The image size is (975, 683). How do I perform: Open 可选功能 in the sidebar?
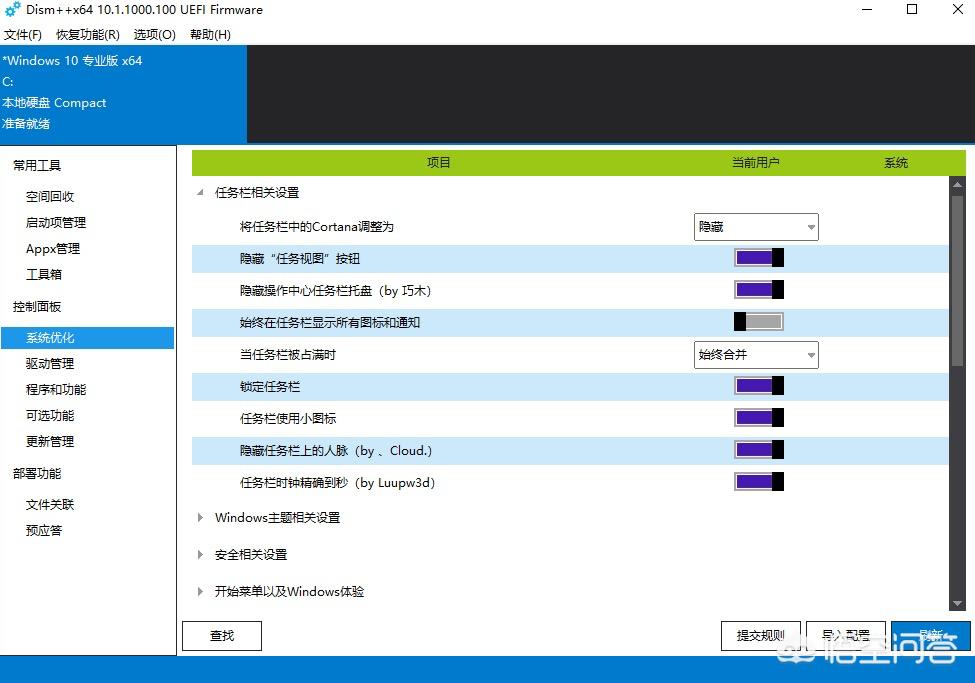point(50,416)
